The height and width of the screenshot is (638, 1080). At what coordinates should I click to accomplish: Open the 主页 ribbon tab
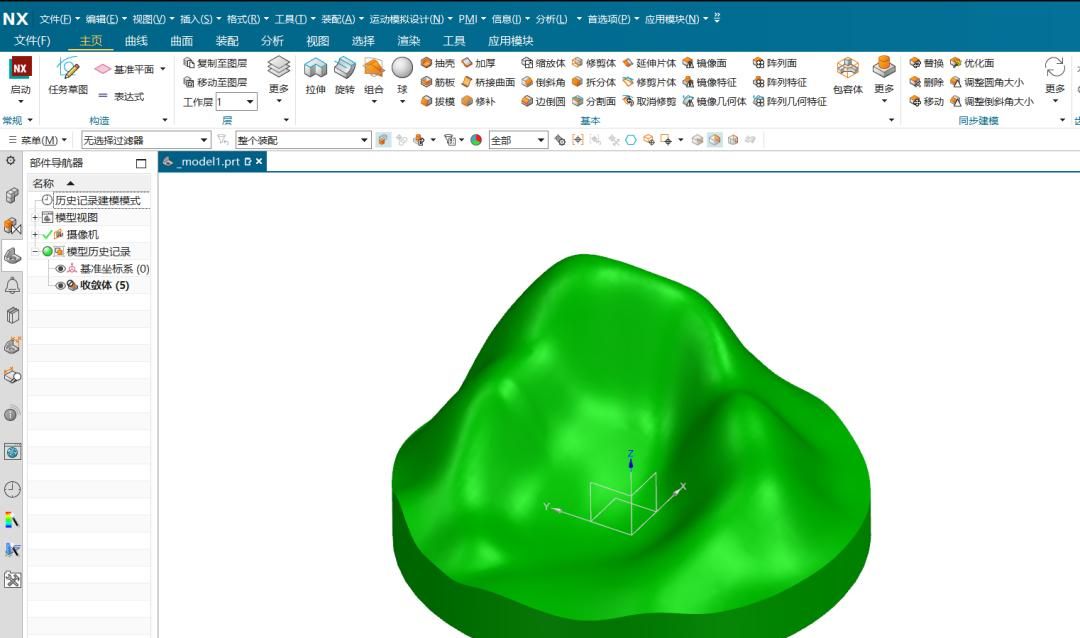point(91,41)
